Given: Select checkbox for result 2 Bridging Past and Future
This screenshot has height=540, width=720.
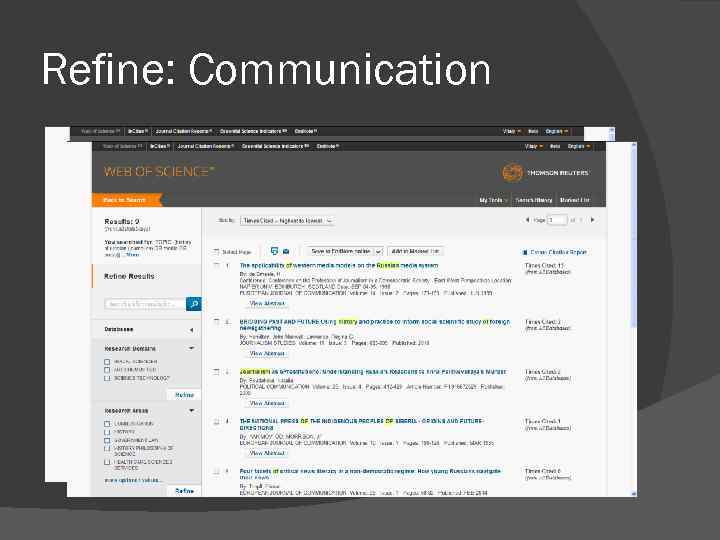Looking at the screenshot, I should (216, 322).
